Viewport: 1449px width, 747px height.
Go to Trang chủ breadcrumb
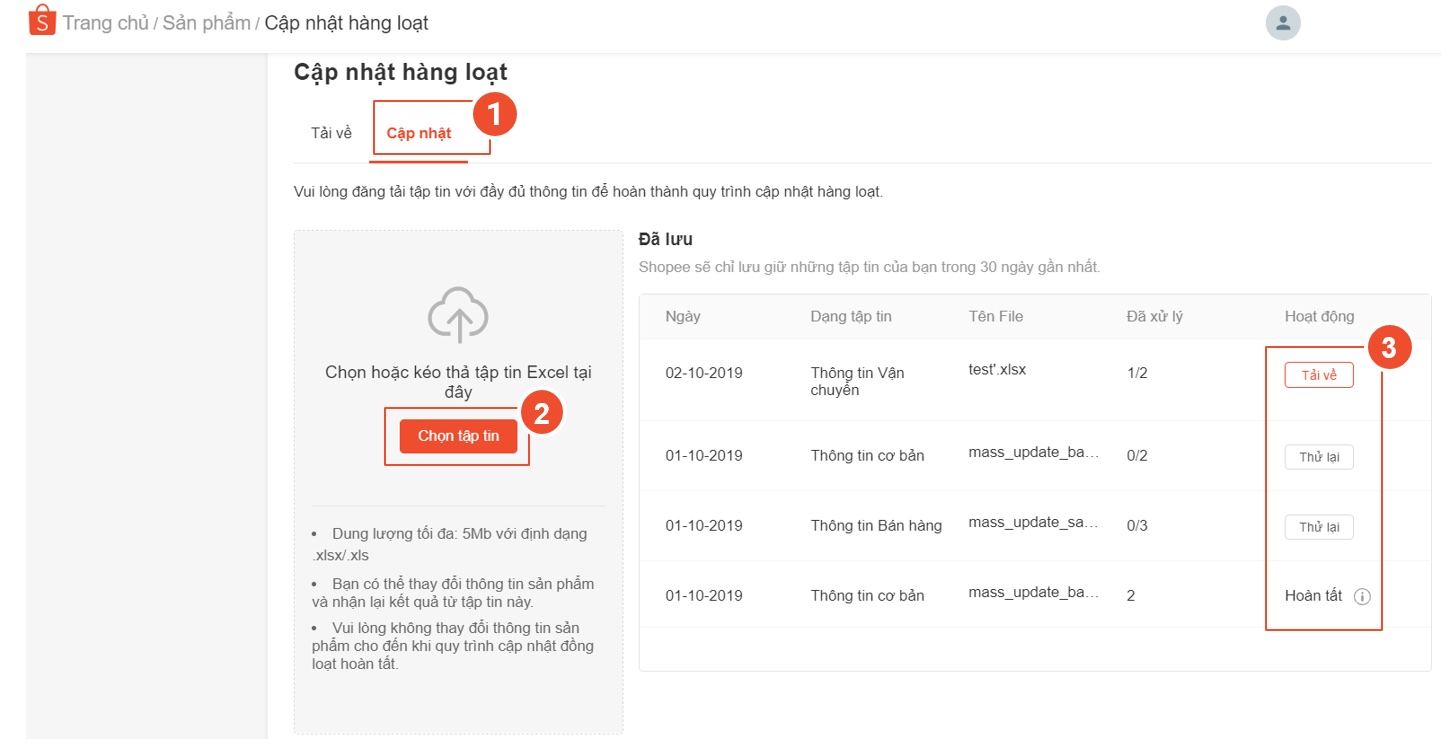(x=105, y=22)
